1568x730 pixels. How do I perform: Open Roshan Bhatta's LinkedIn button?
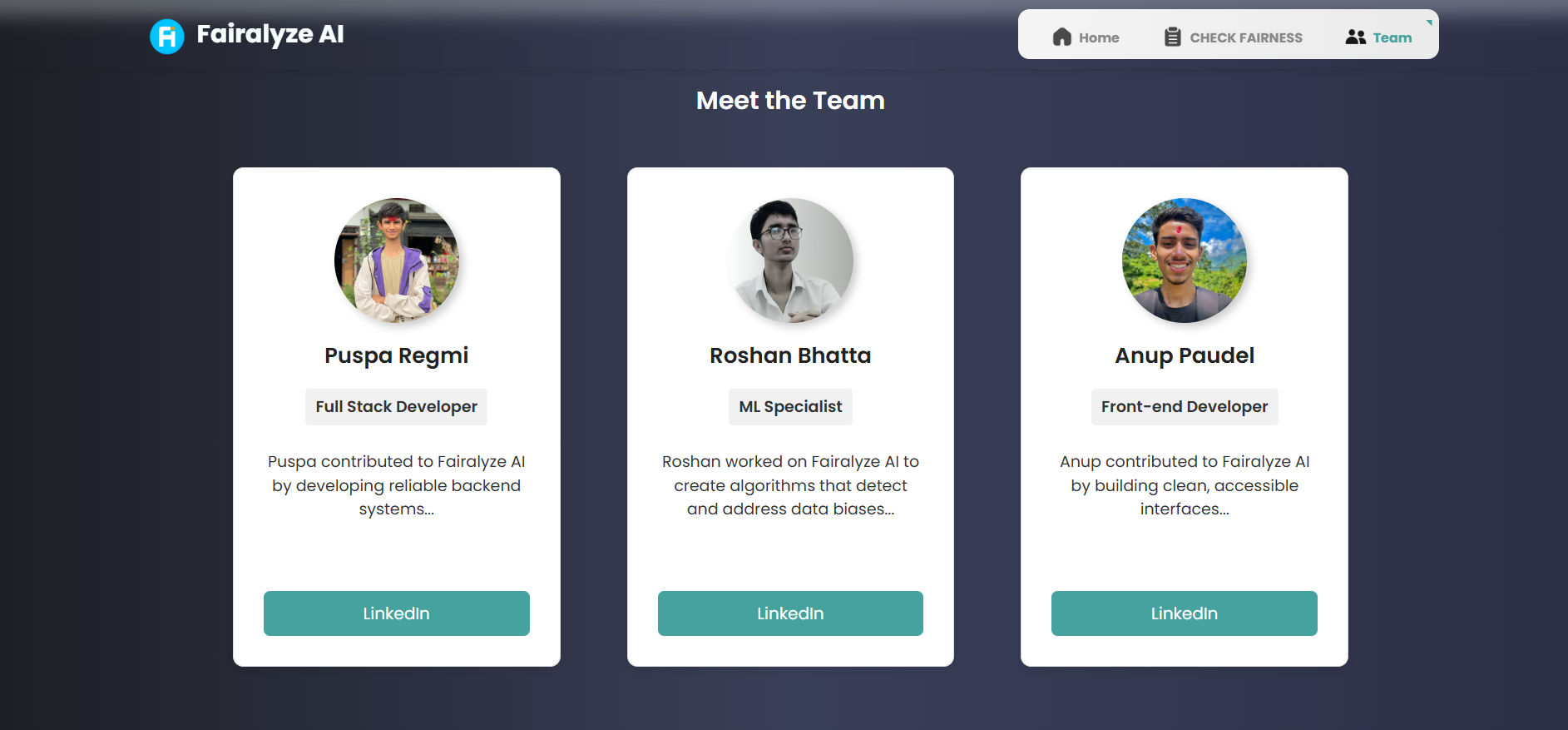[x=790, y=613]
